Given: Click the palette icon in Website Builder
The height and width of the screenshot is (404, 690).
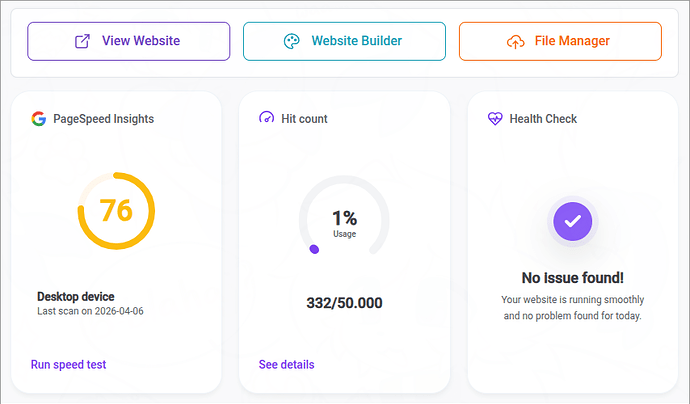Looking at the screenshot, I should coord(291,41).
